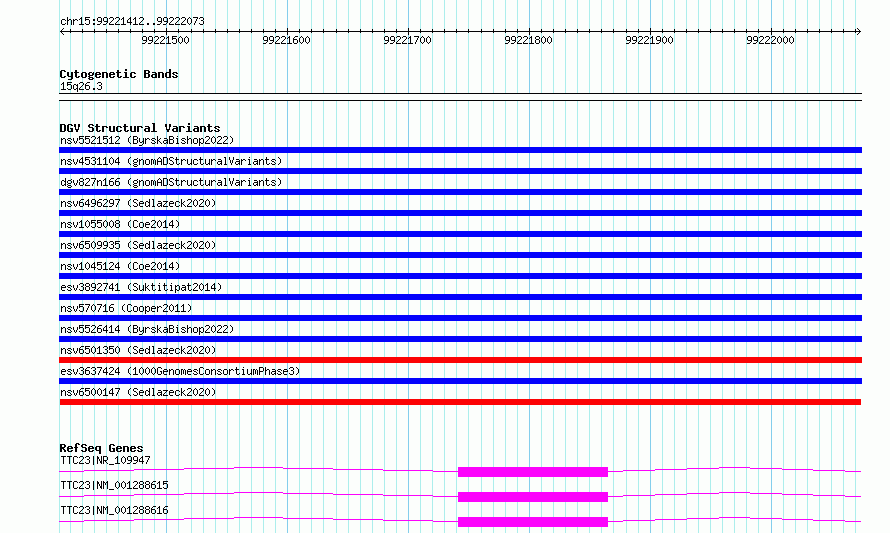Open the dgv827n166 (gnomADStructuralVariants) variant label

coord(171,182)
